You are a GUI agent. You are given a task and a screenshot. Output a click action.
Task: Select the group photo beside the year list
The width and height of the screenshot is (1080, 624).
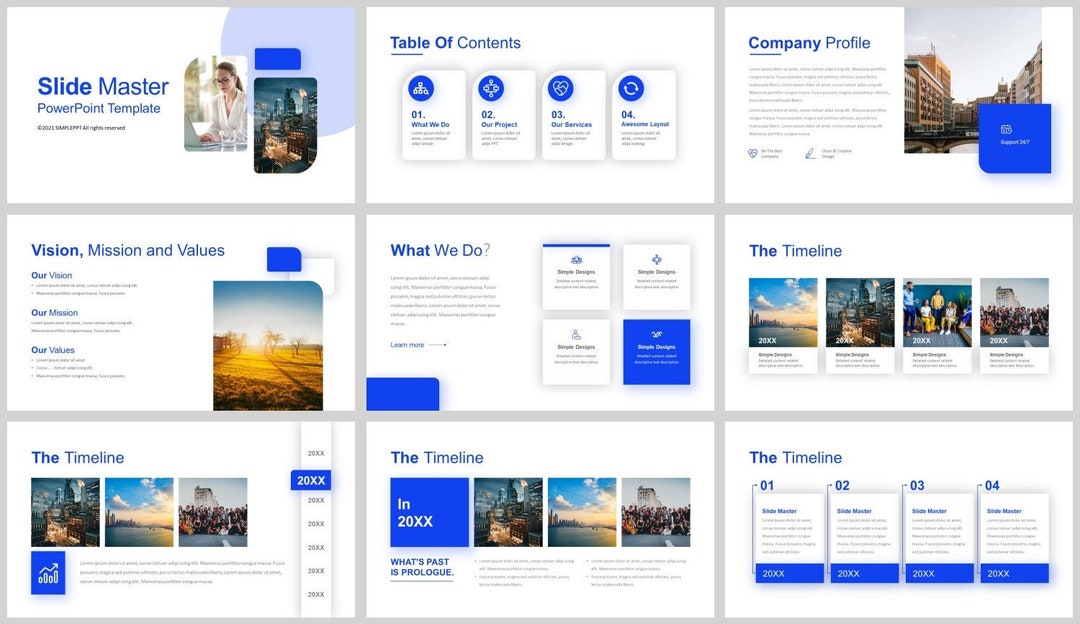coord(213,512)
